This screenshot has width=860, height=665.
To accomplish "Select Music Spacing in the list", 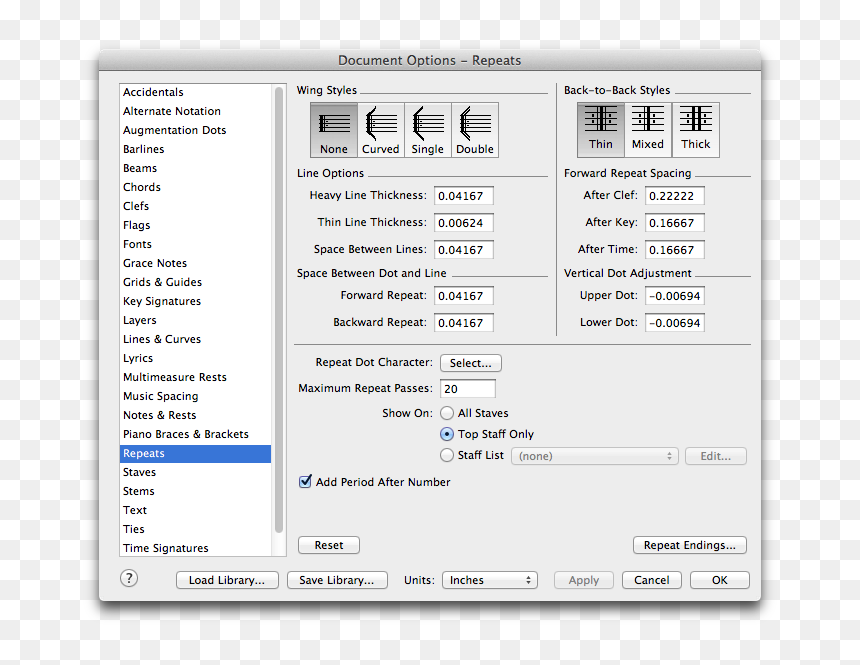I will coord(195,396).
